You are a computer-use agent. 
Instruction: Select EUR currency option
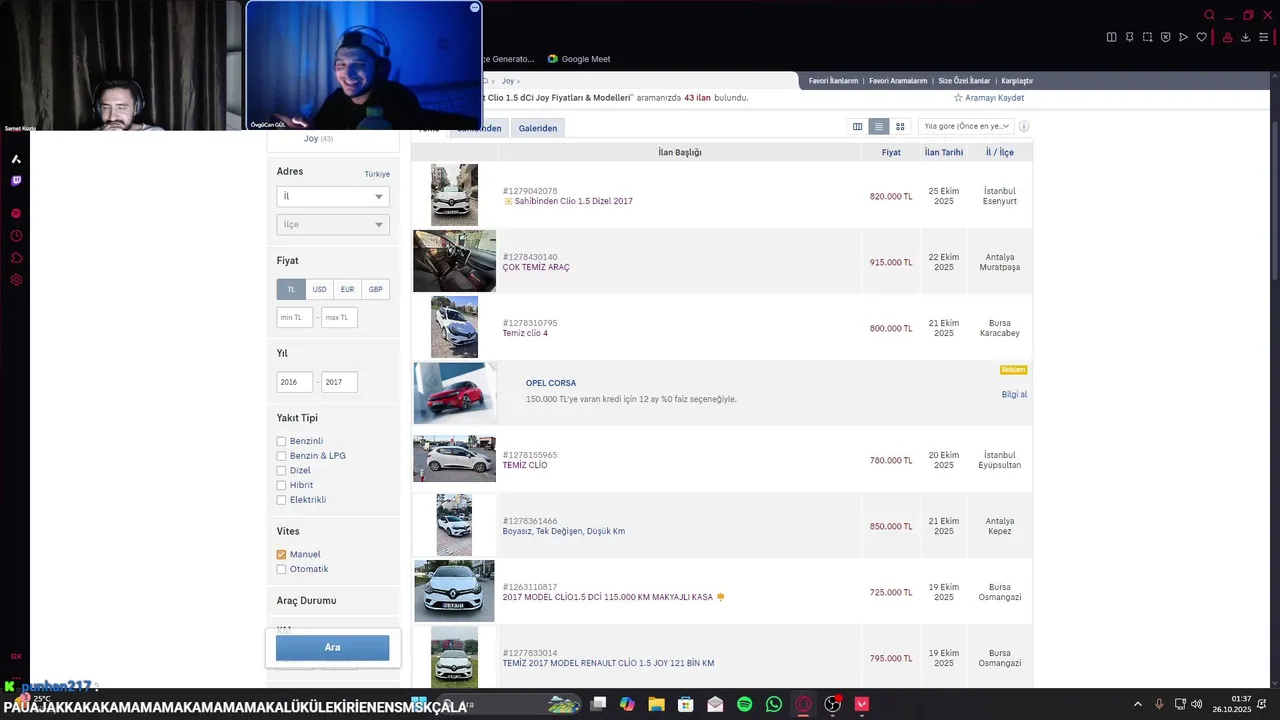click(347, 289)
